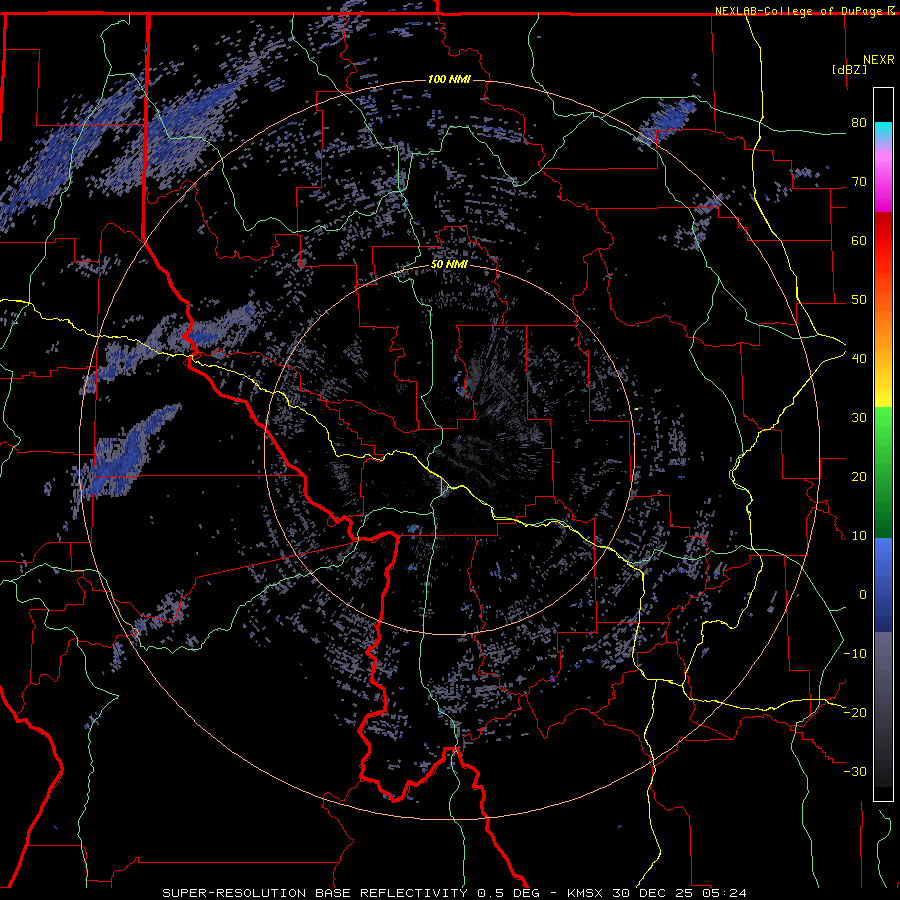This screenshot has height=900, width=900.
Task: Click the NEXLAB-College of DuPage credit text
Action: click(799, 11)
